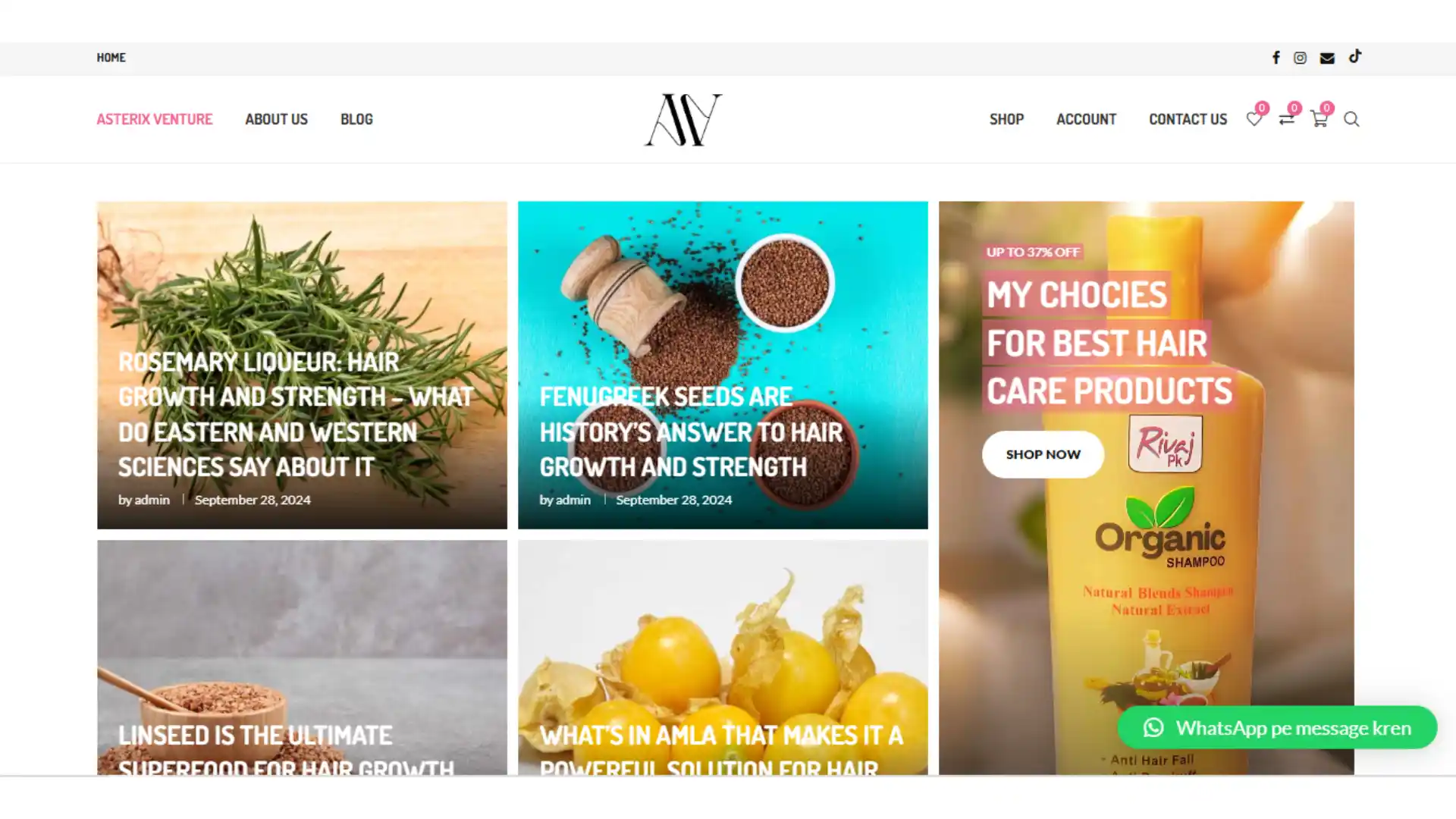Viewport: 1456px width, 819px height.
Task: Open the shopping cart icon
Action: (x=1319, y=119)
